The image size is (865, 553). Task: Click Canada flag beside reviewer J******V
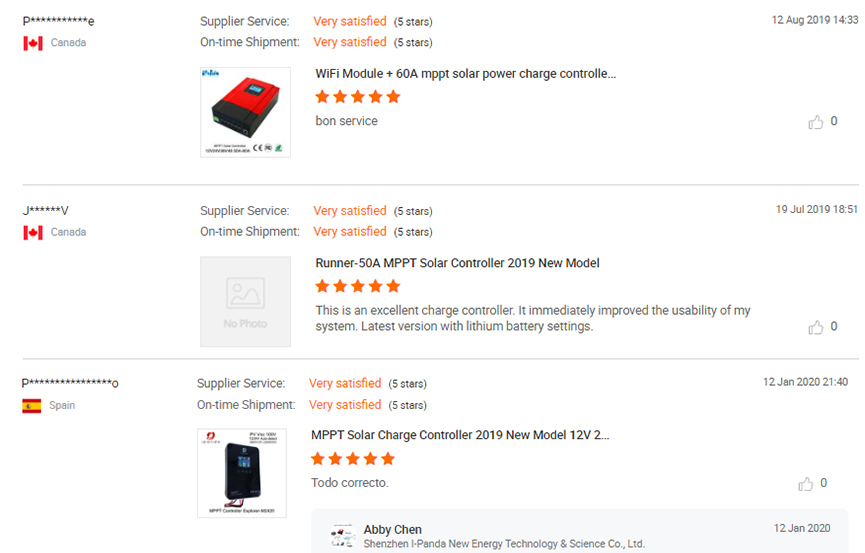[33, 232]
